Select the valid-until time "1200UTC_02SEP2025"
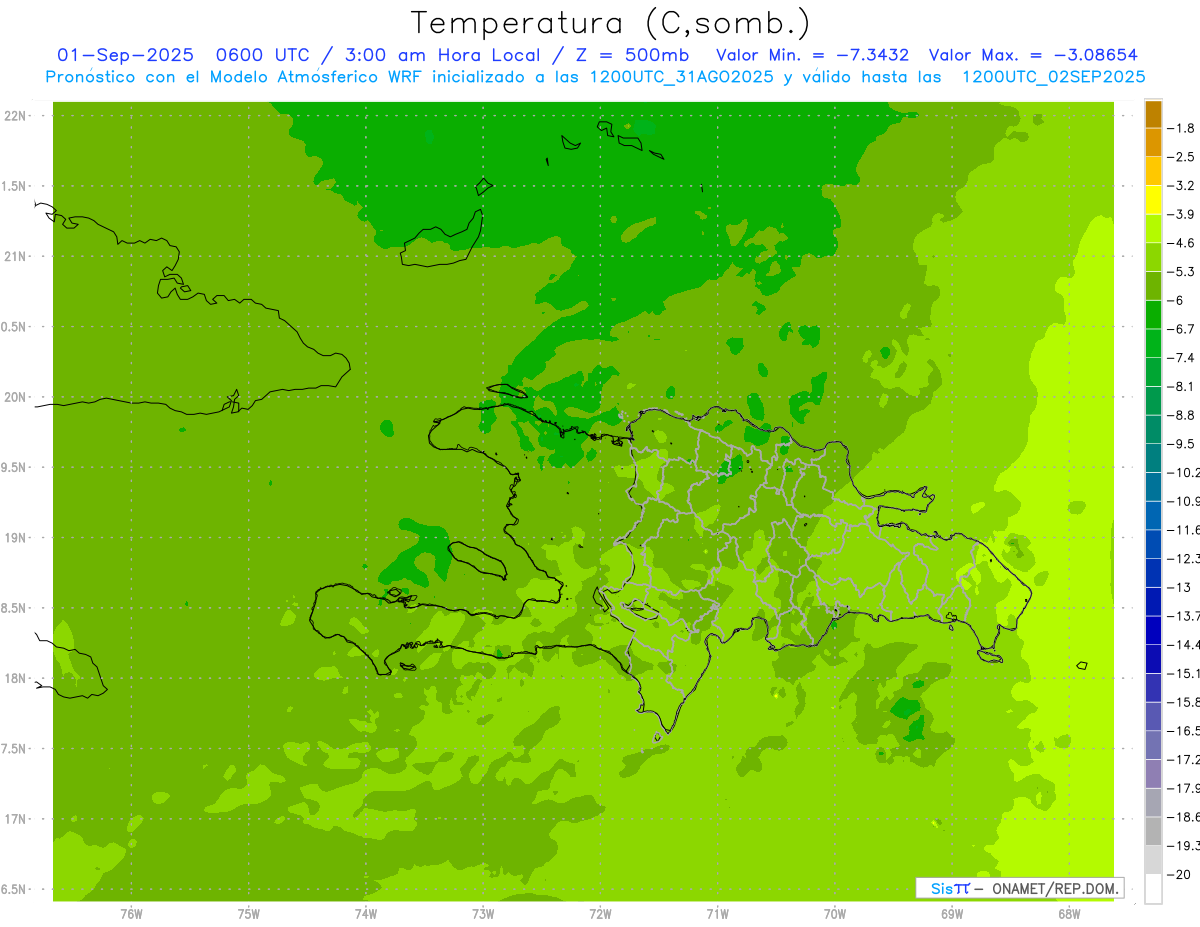This screenshot has height=927, width=1200. (x=1053, y=76)
